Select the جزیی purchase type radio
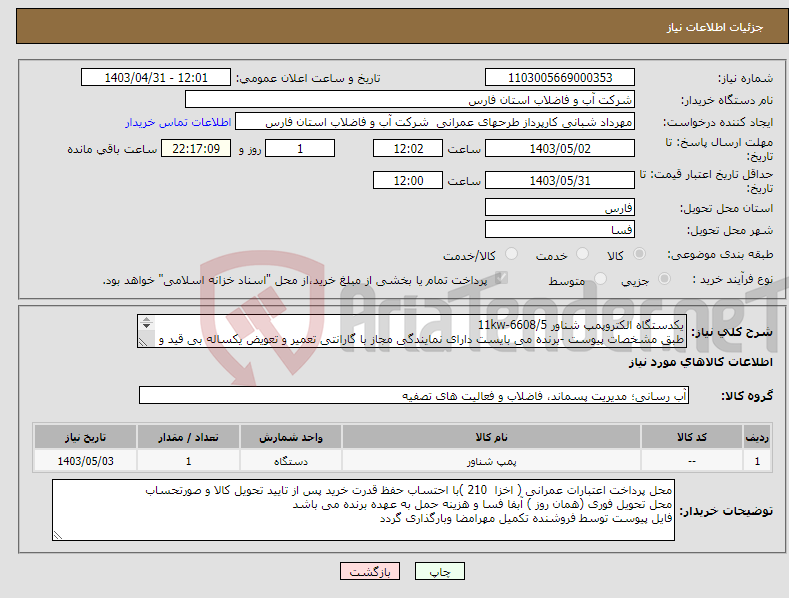This screenshot has width=789, height=598. [x=664, y=278]
